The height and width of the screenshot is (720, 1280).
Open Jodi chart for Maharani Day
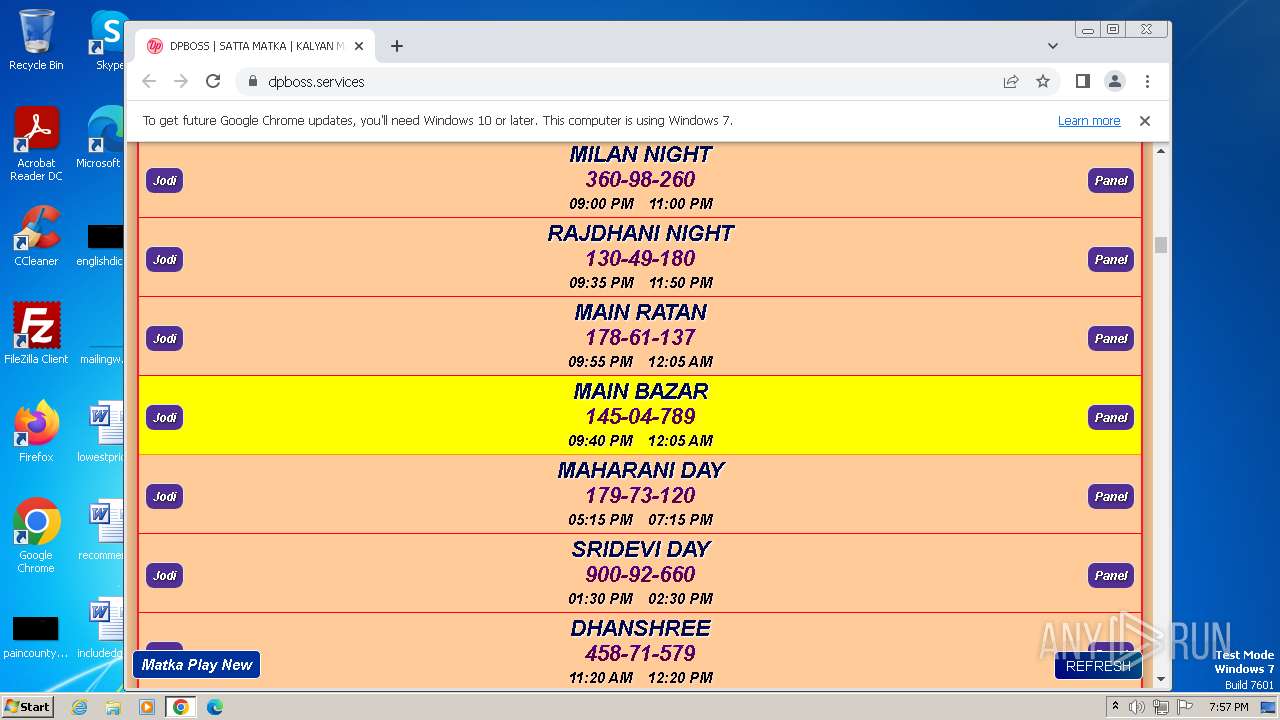tap(165, 496)
